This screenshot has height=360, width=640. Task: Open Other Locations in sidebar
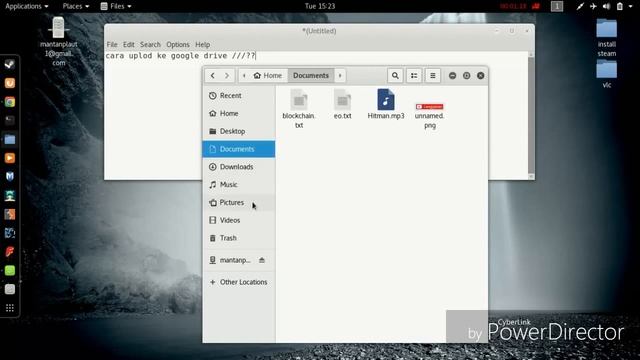[x=239, y=282]
